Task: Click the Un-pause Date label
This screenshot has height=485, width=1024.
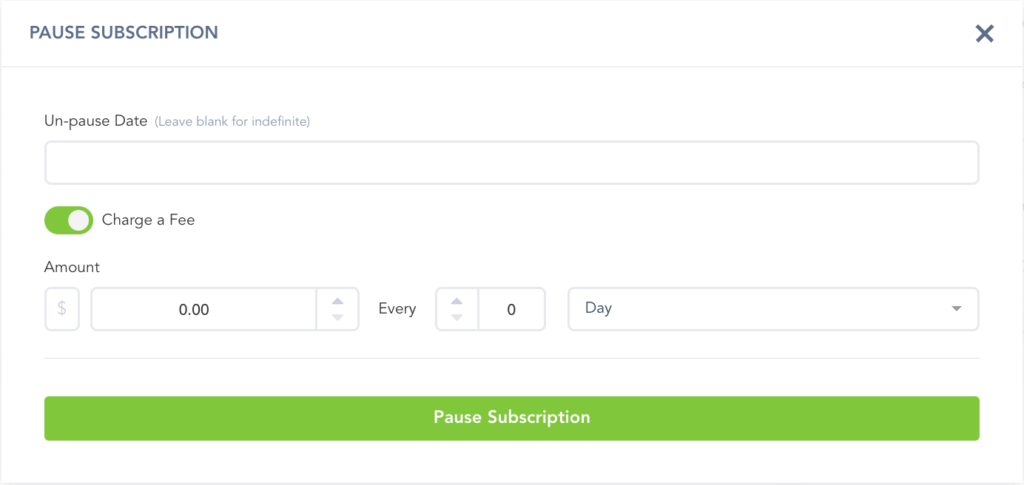Action: pyautogui.click(x=96, y=121)
